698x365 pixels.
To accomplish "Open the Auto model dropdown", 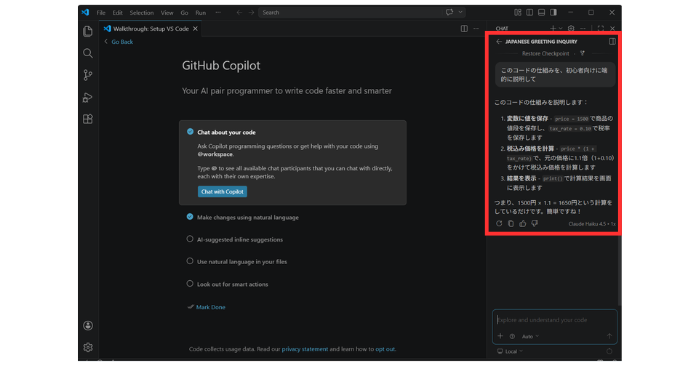I will point(530,337).
